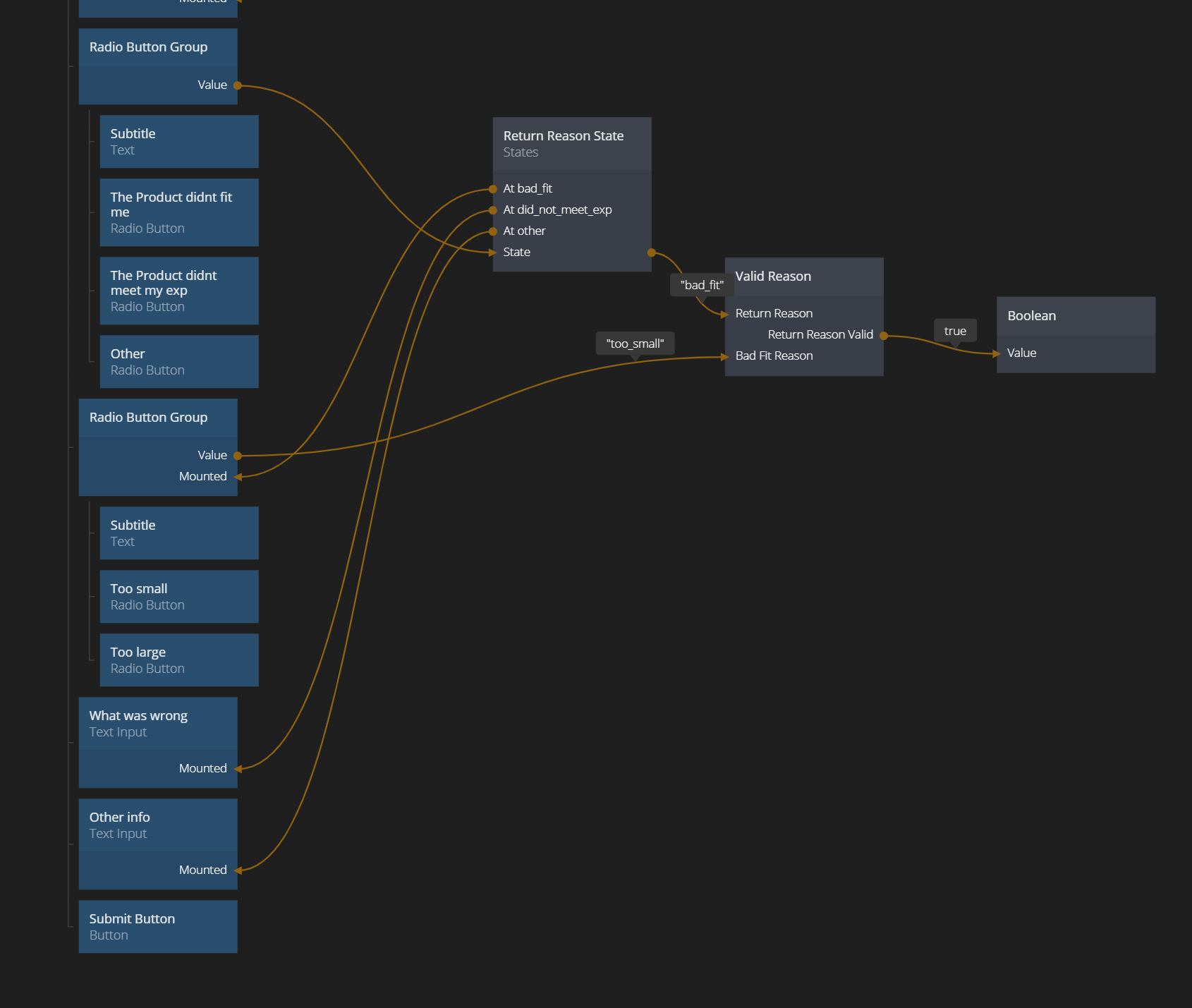Click the Boolean node's Value input arrow
Viewport: 1192px width, 1008px height.
pos(997,353)
